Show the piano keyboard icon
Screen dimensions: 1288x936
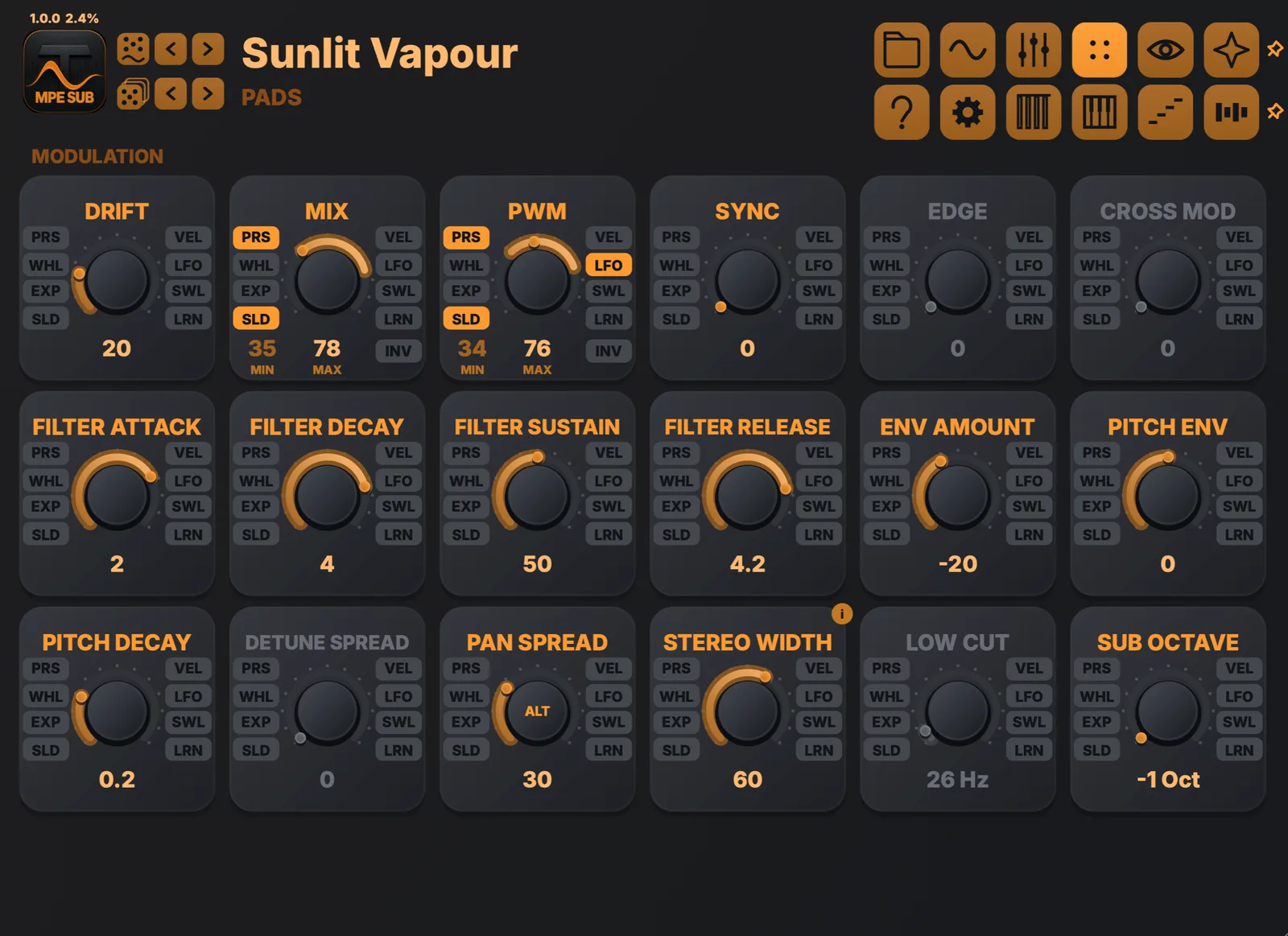coord(1100,112)
